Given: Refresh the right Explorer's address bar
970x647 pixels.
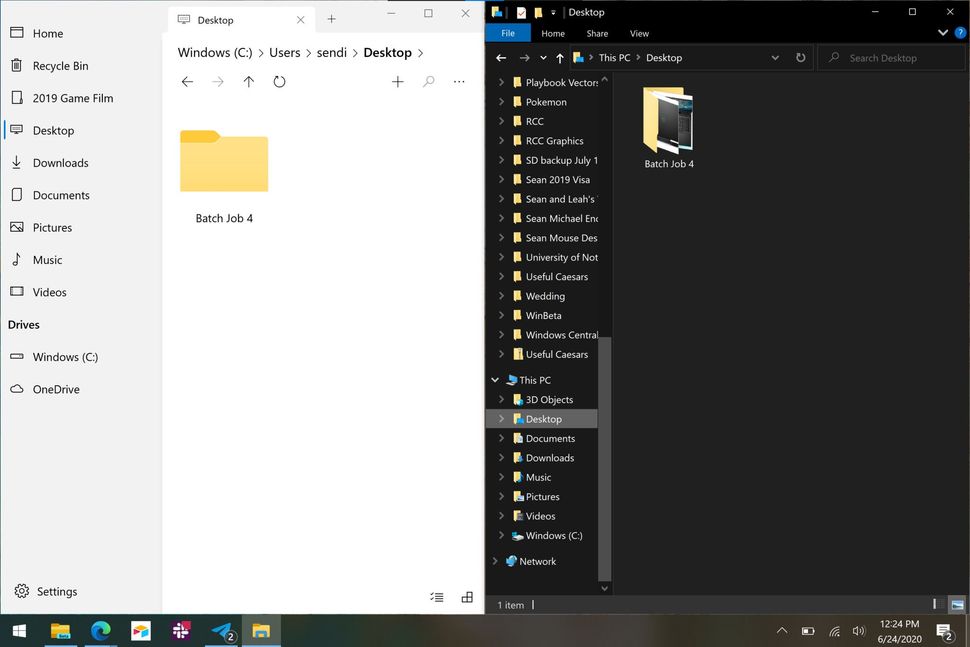Looking at the screenshot, I should (x=800, y=57).
